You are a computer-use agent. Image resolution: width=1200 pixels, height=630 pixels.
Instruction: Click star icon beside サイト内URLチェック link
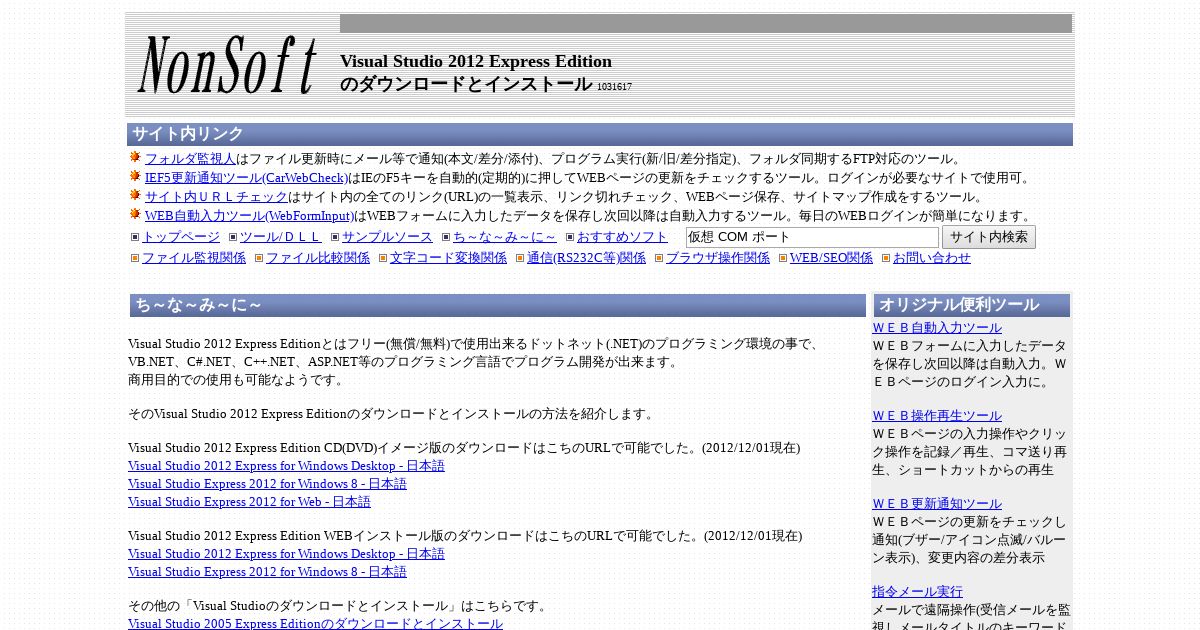(135, 195)
